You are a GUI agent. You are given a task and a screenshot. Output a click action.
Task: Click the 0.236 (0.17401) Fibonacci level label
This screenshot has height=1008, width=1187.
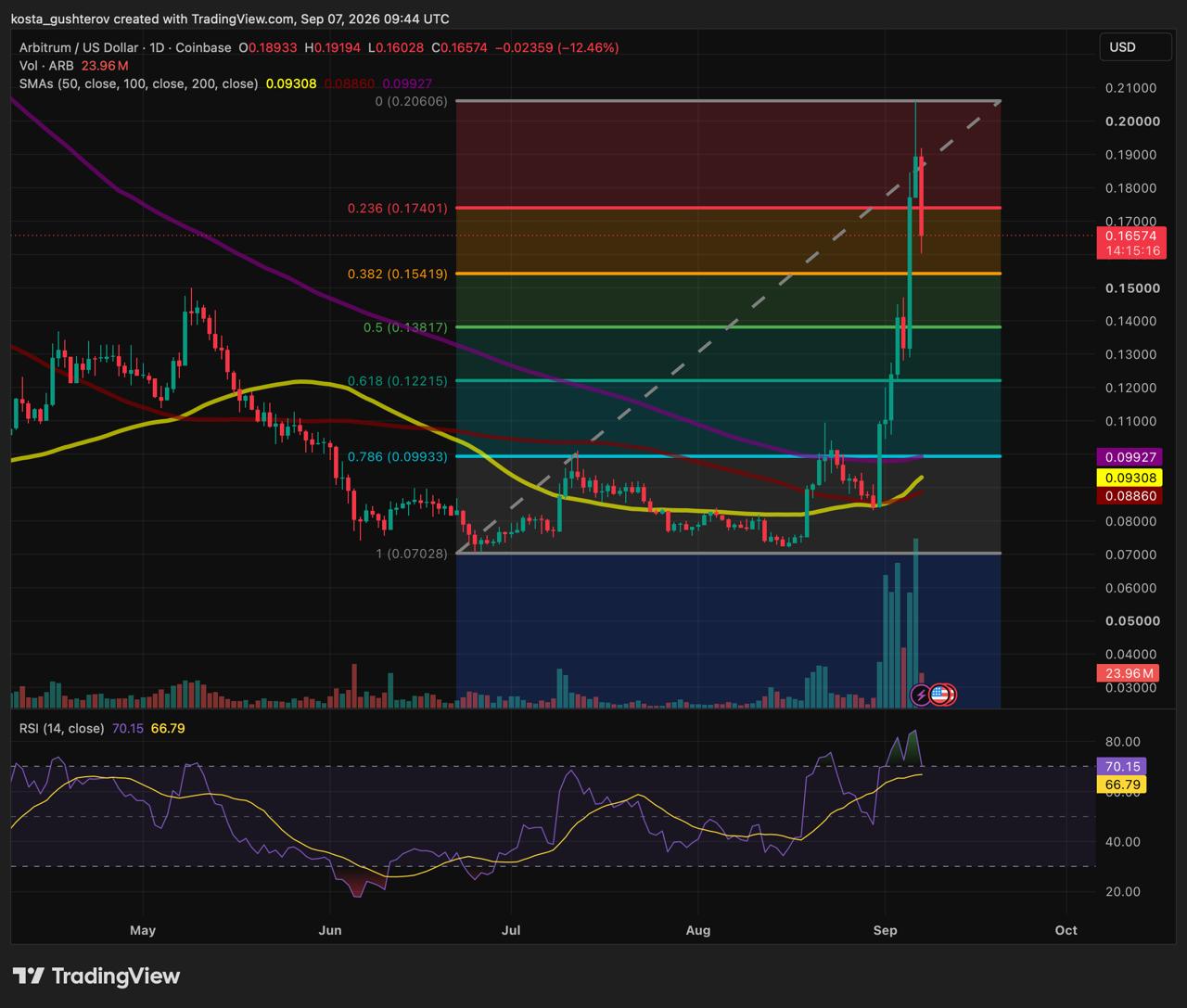click(x=397, y=209)
